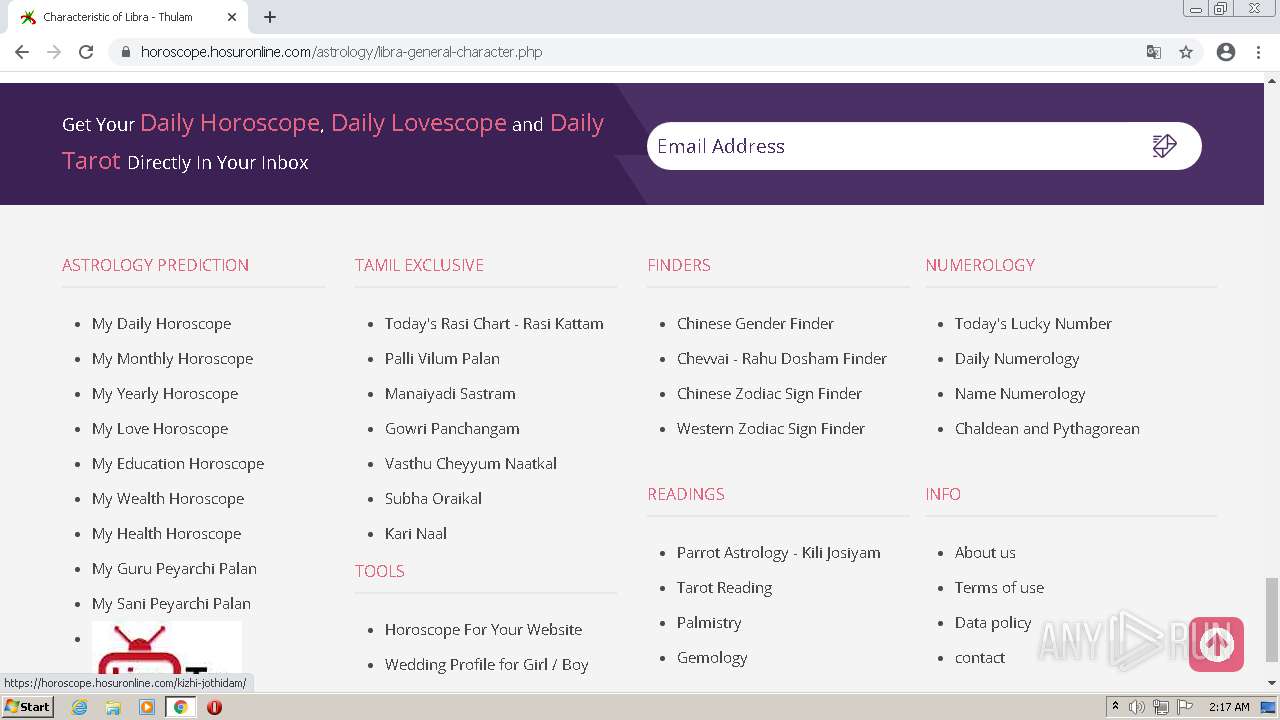Open My Love Horoscope link

pos(160,428)
